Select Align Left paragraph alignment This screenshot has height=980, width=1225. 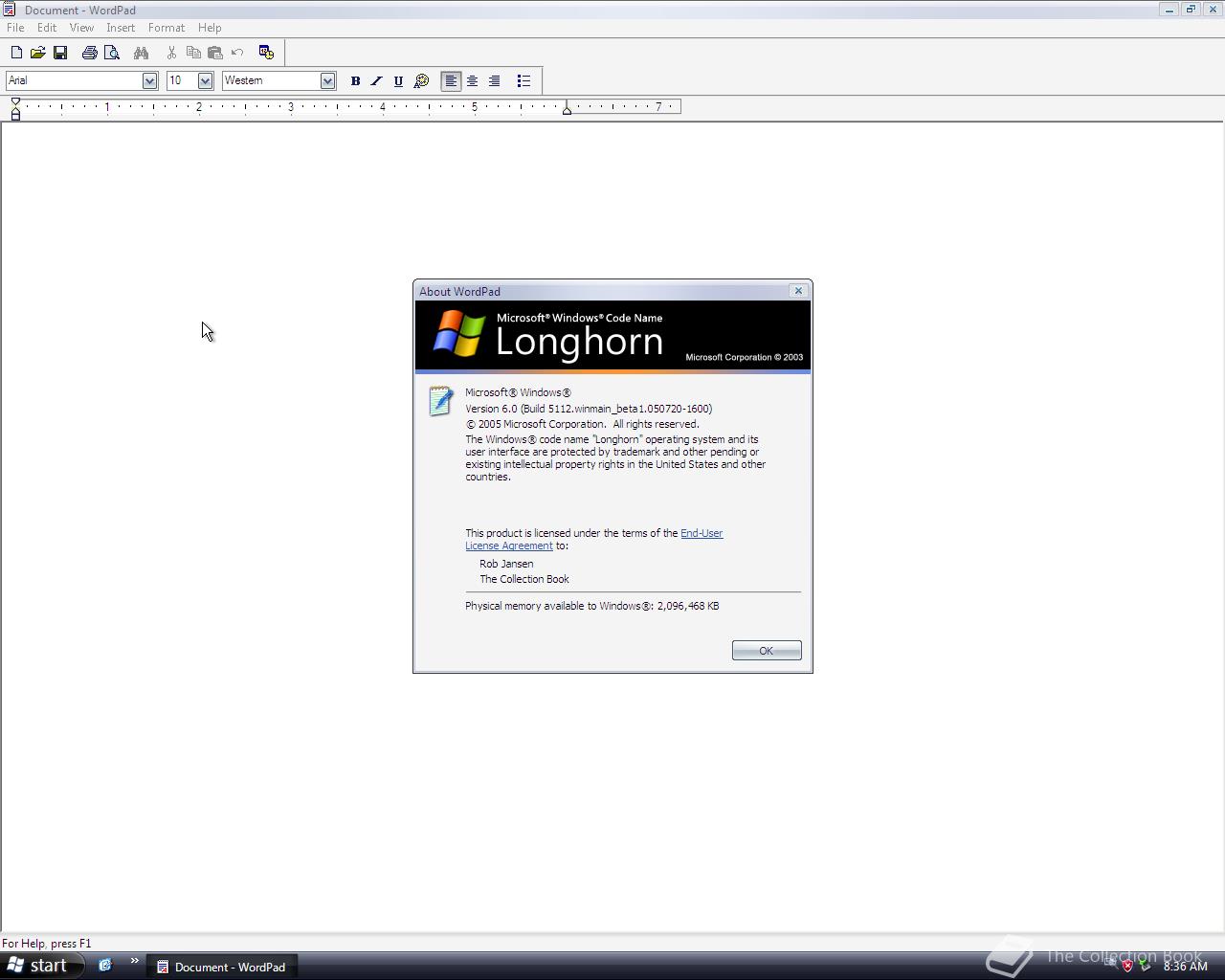pyautogui.click(x=450, y=81)
